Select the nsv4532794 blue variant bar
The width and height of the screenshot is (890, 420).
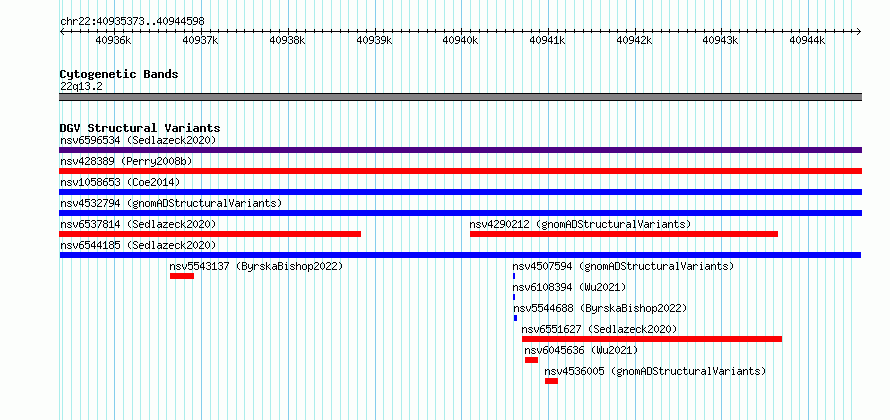tap(460, 213)
